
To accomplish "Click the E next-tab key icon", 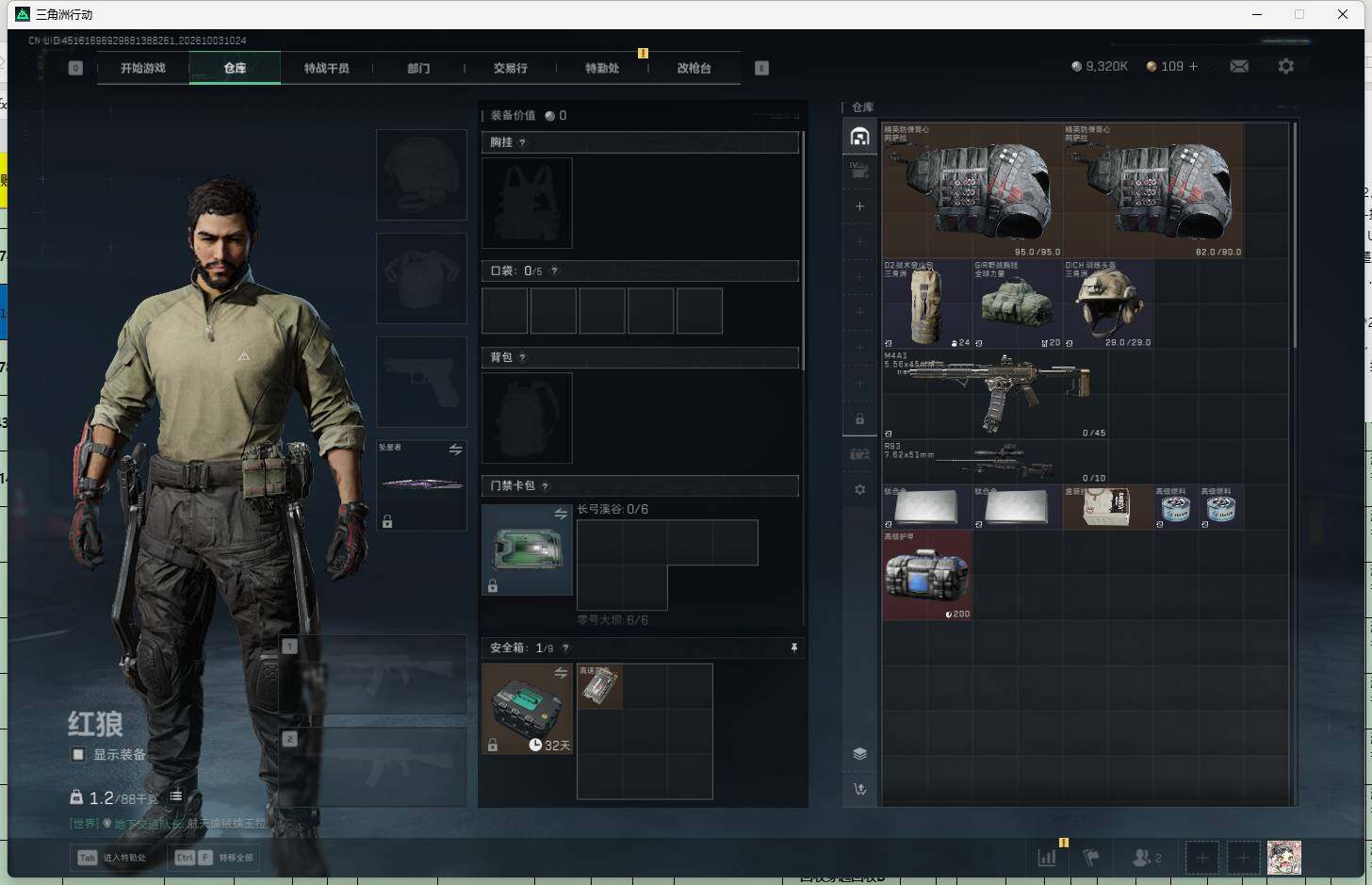I will coord(761,68).
